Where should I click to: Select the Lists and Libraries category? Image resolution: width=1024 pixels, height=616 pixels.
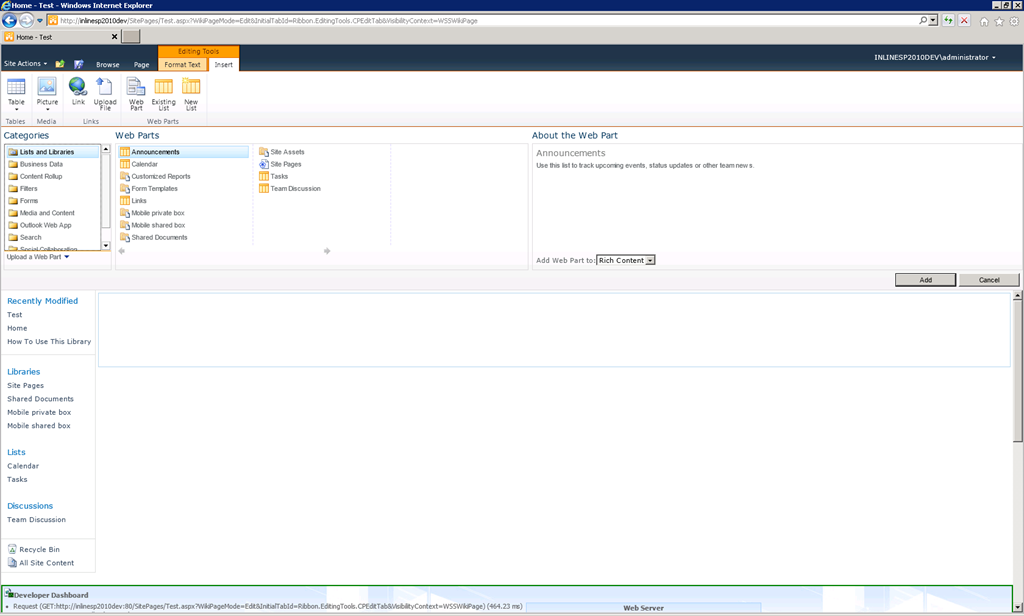[52, 152]
